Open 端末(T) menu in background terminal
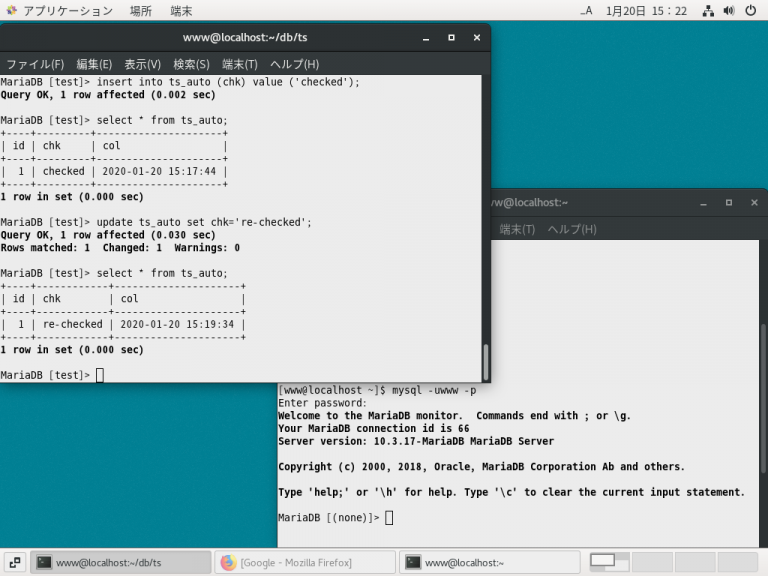This screenshot has width=768, height=576. 517,229
